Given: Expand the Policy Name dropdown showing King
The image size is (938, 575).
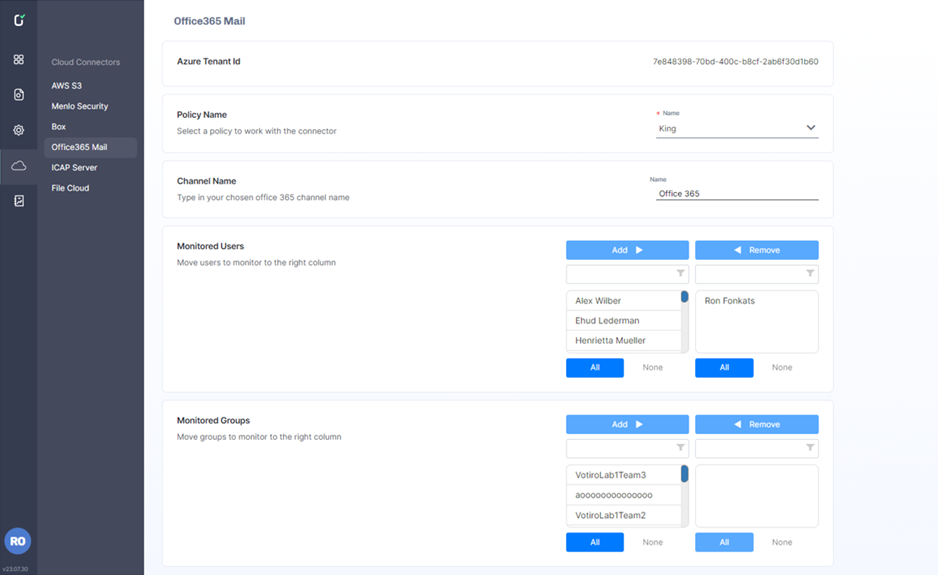Looking at the screenshot, I should [737, 128].
